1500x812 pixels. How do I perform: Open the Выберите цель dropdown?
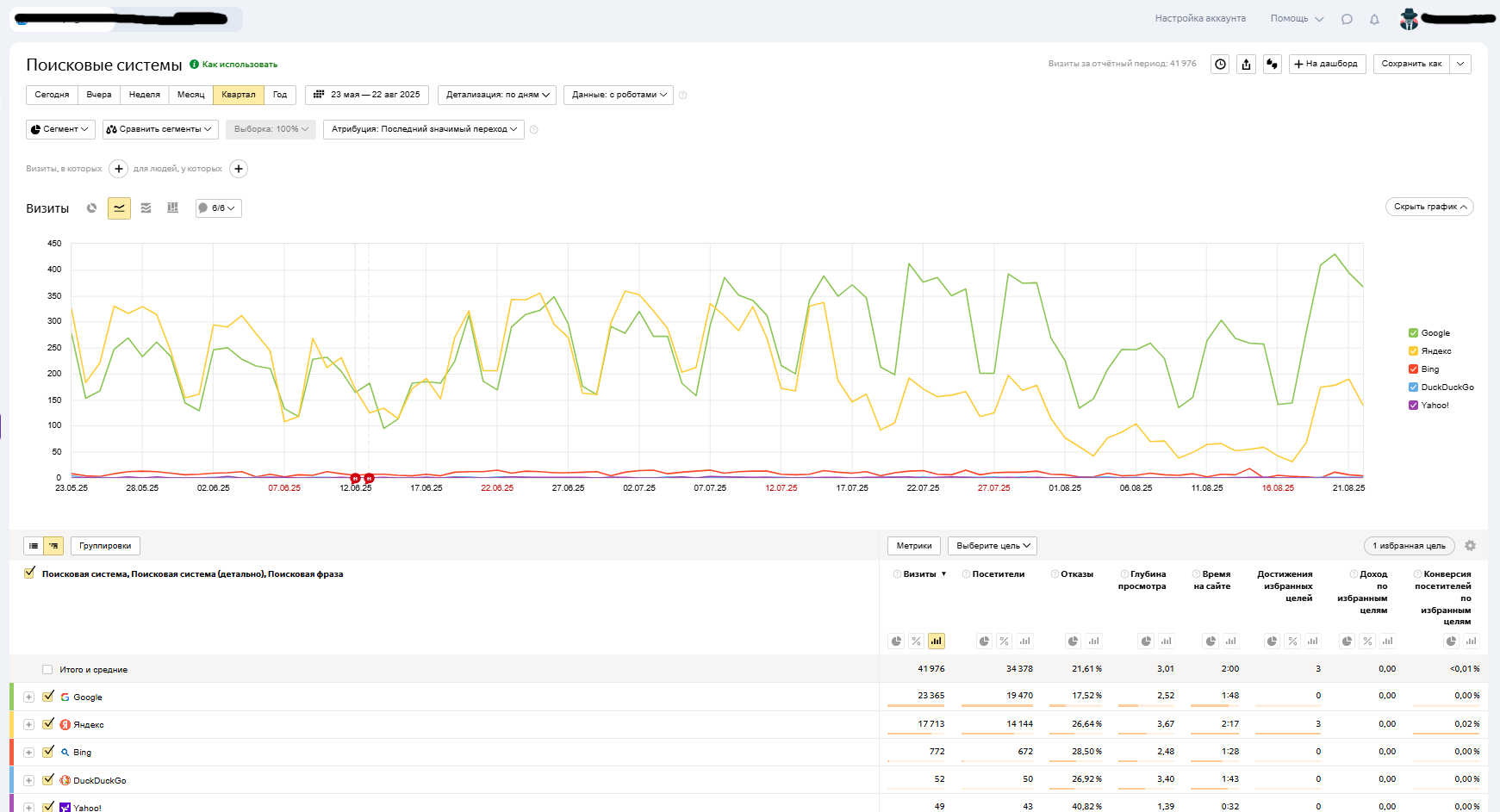tap(993, 546)
